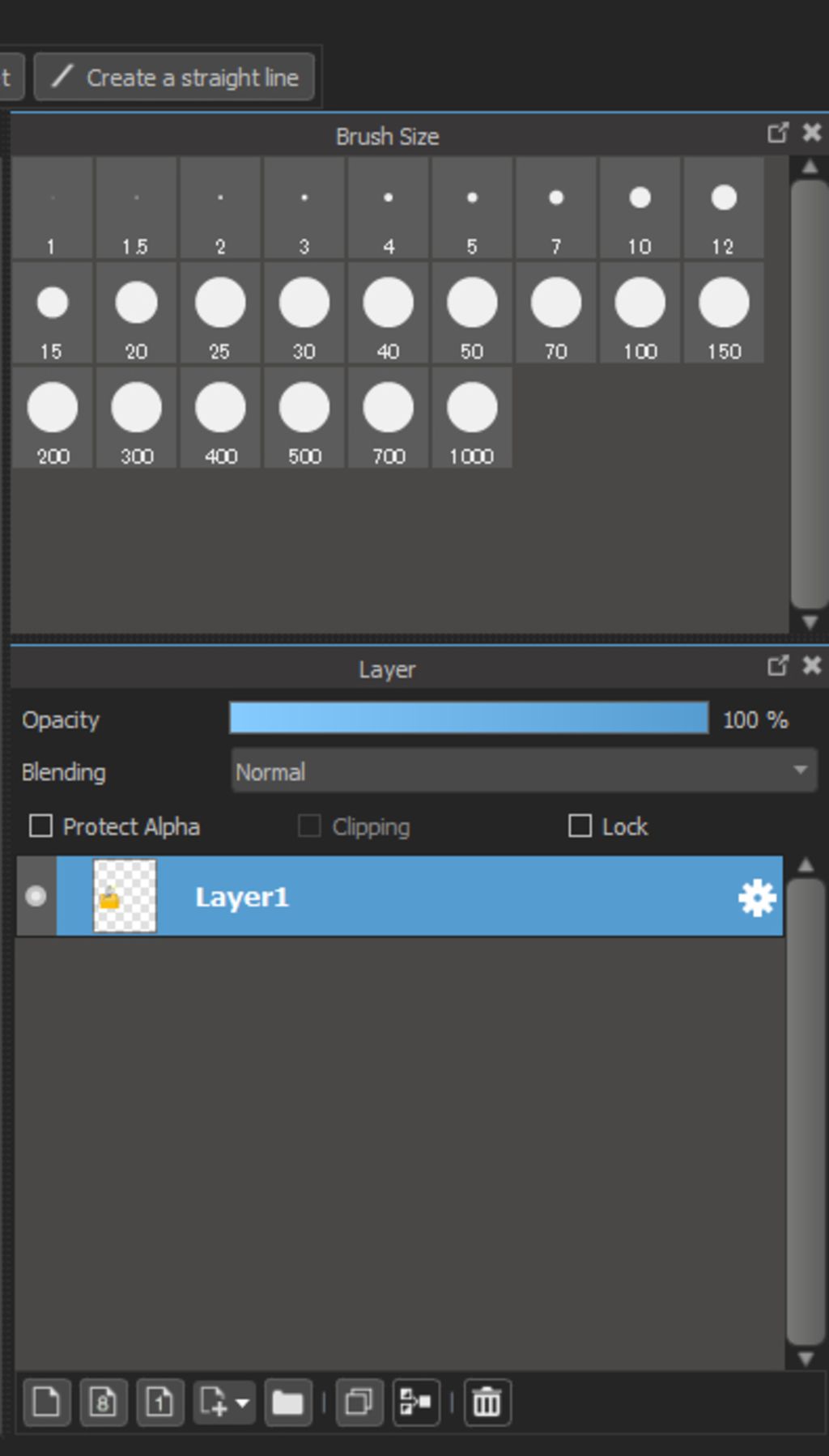The width and height of the screenshot is (829, 1456).
Task: Select brush size 1000
Action: [472, 418]
